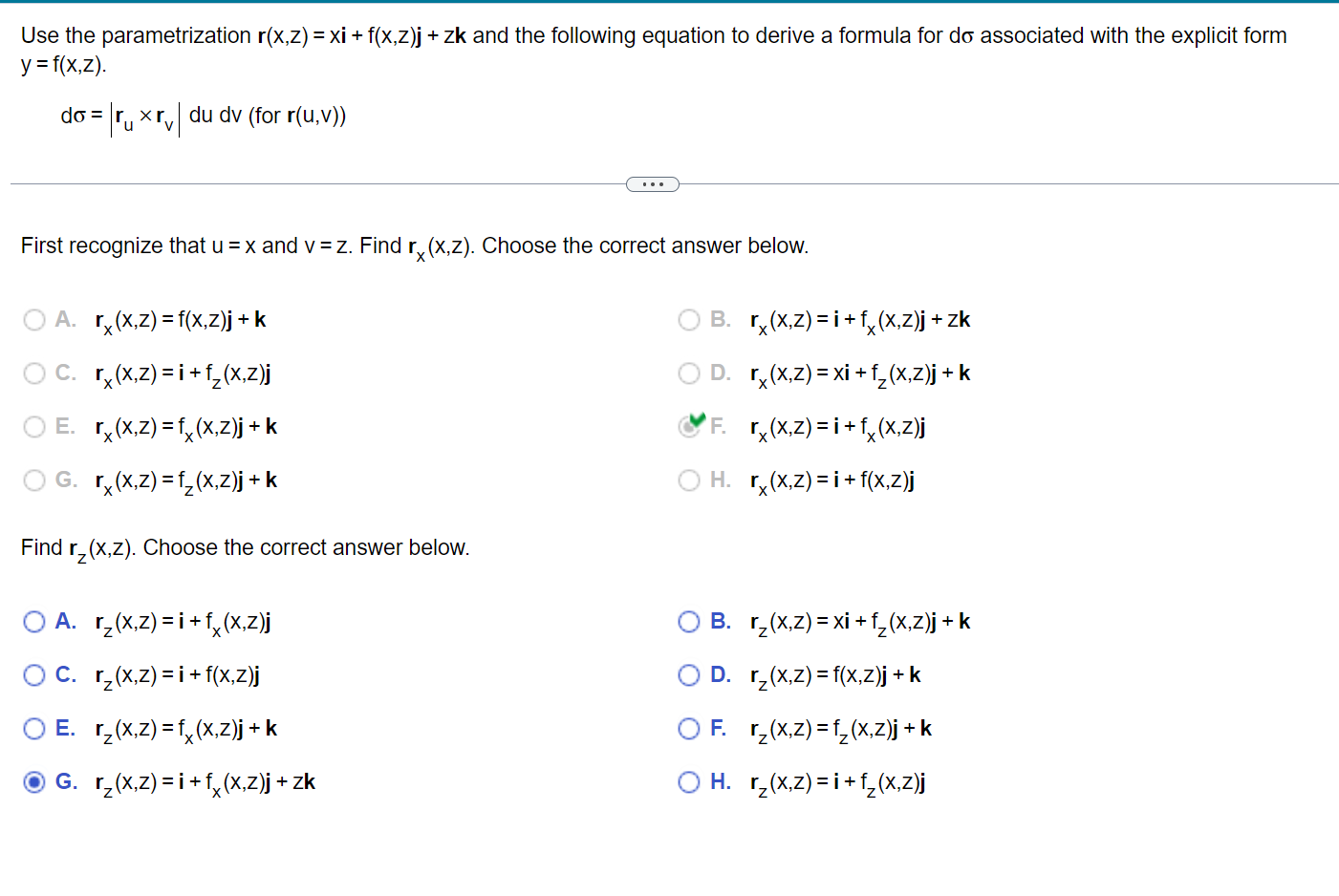The image size is (1339, 896).
Task: Click the selected answer G radio button
Action: pos(33,781)
